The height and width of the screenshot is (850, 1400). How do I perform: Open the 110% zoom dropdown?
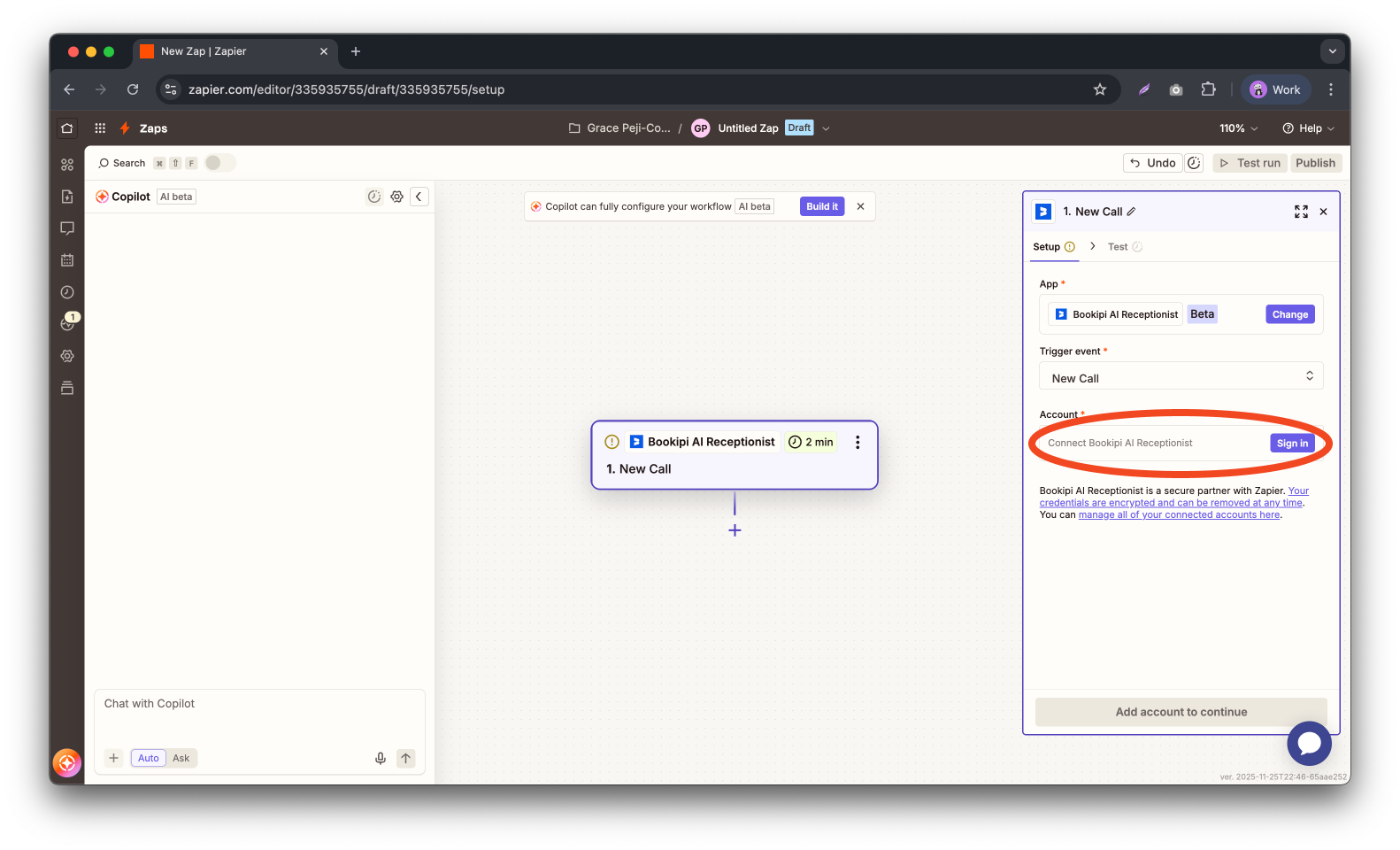click(x=1238, y=128)
